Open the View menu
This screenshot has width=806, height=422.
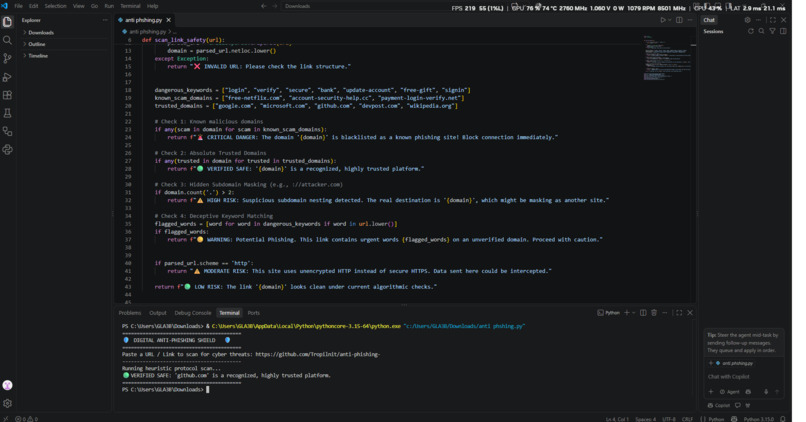(79, 6)
